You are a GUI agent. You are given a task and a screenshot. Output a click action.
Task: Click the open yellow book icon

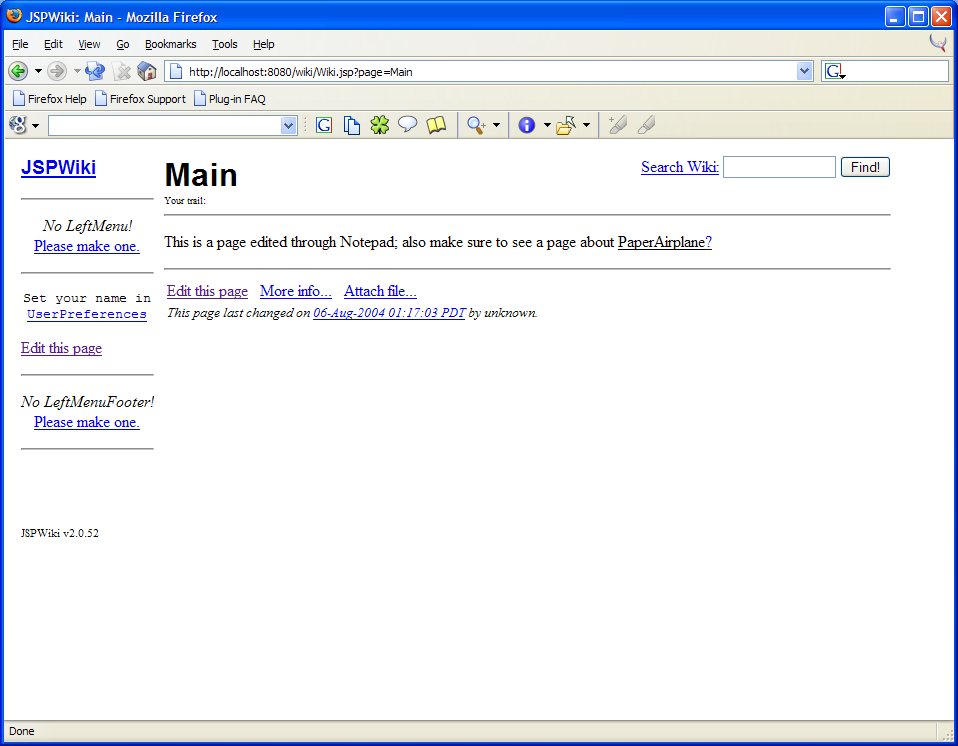(x=436, y=125)
